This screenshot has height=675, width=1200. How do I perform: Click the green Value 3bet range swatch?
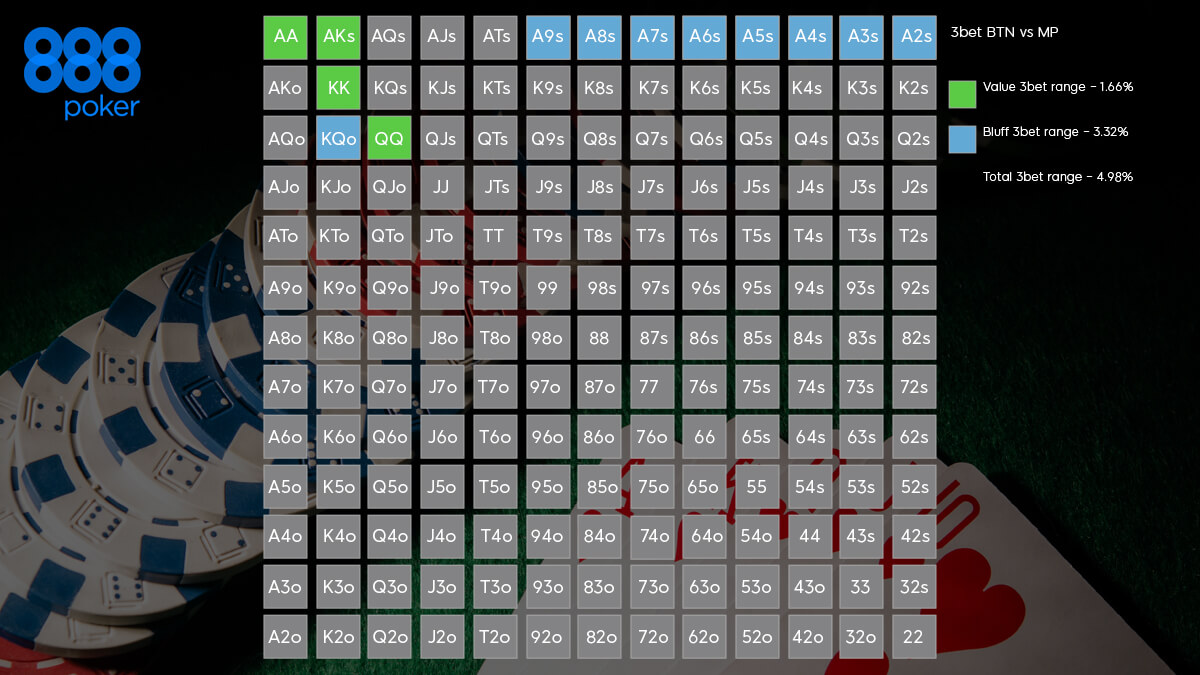coord(962,94)
